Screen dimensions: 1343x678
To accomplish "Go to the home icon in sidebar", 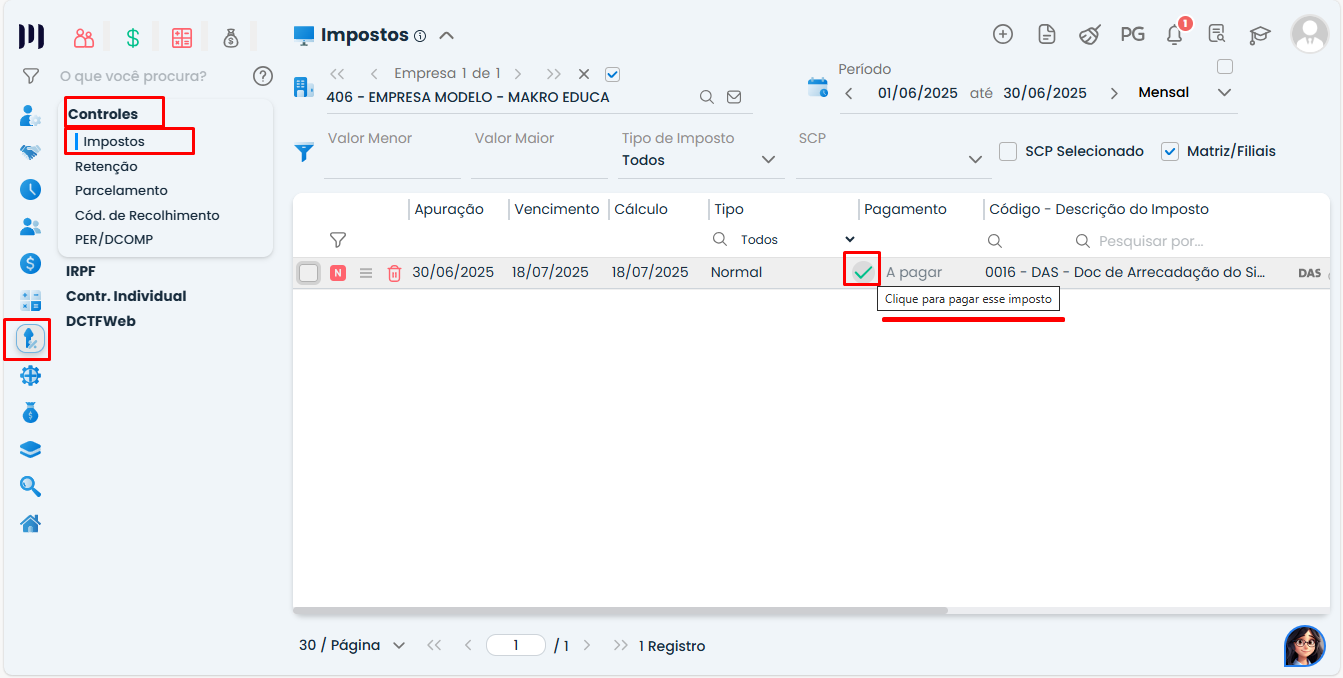I will (30, 523).
